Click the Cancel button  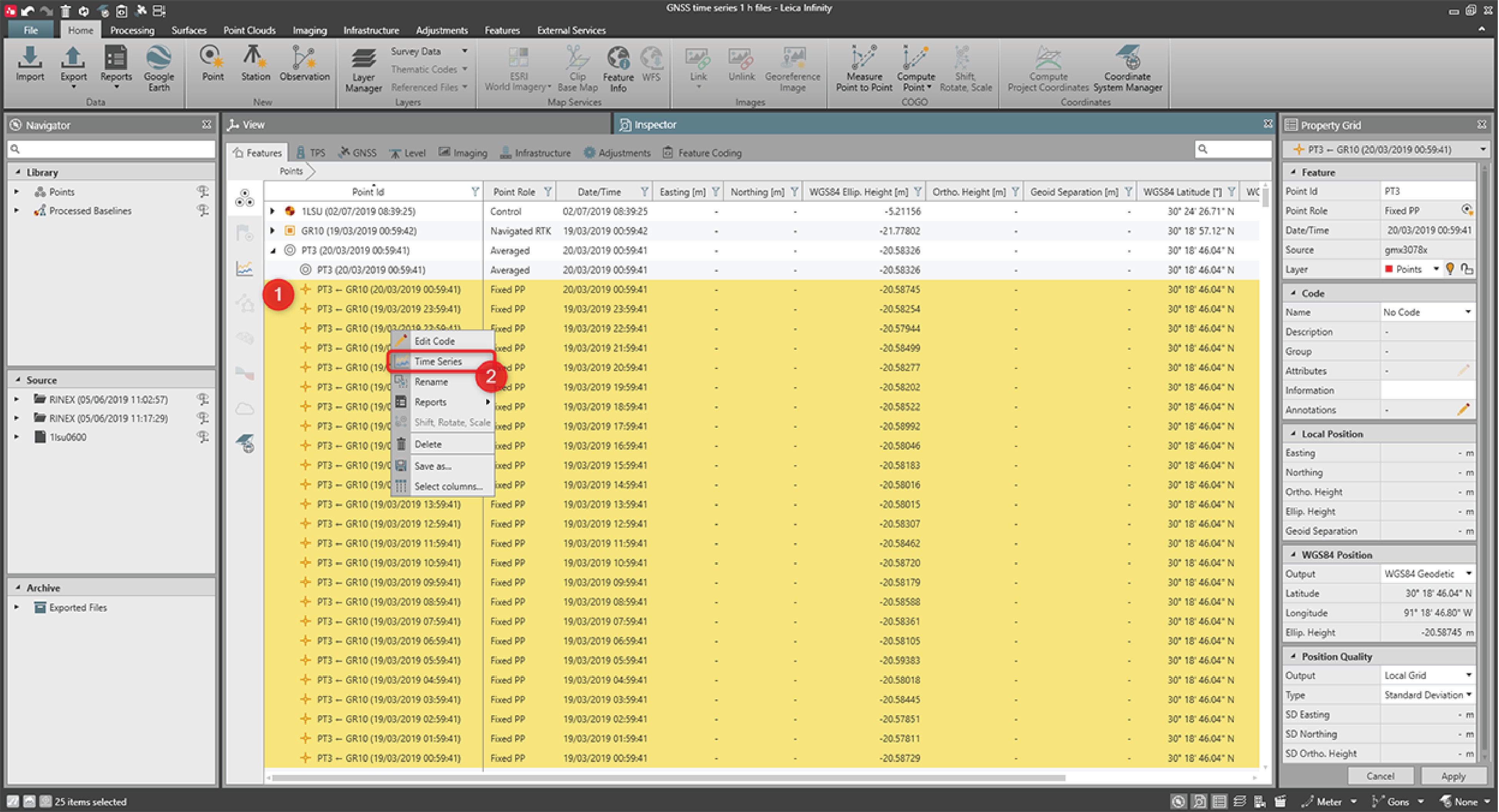1380,776
